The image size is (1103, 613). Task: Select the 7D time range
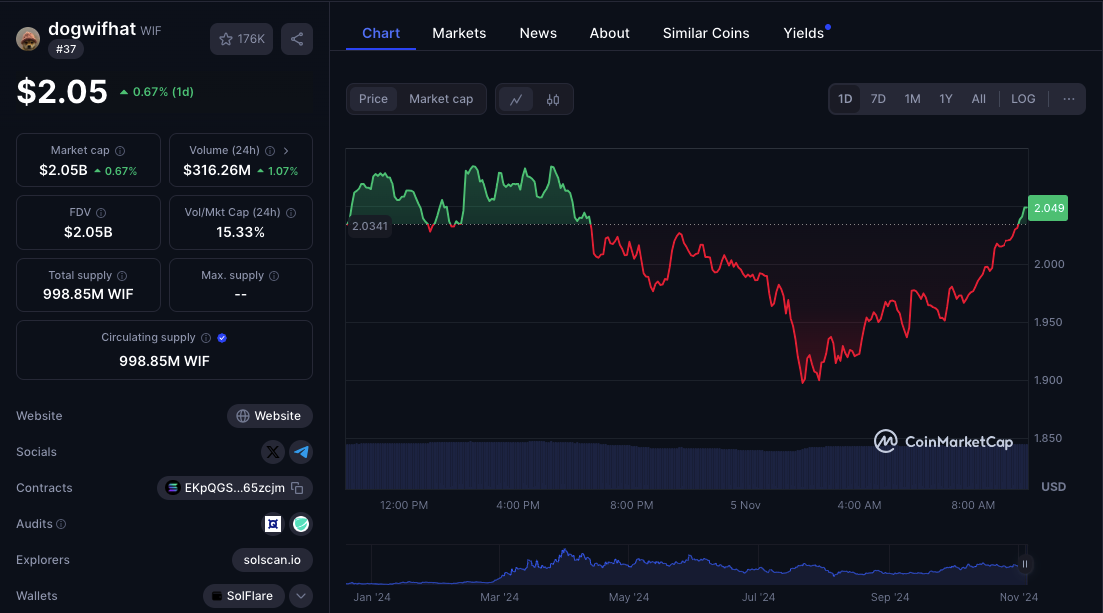pos(878,99)
